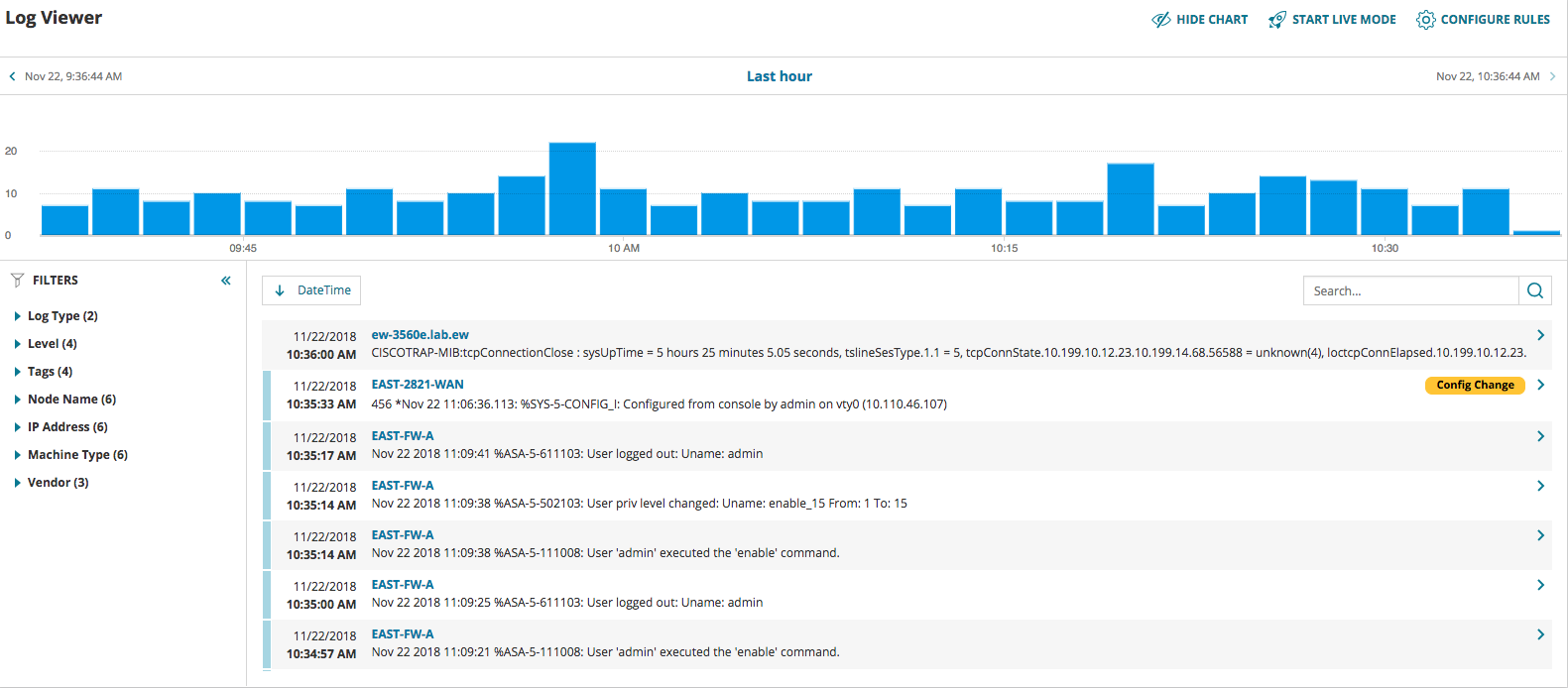The width and height of the screenshot is (1568, 688).
Task: Collapse the Filters panel with double chevron
Action: click(x=226, y=281)
